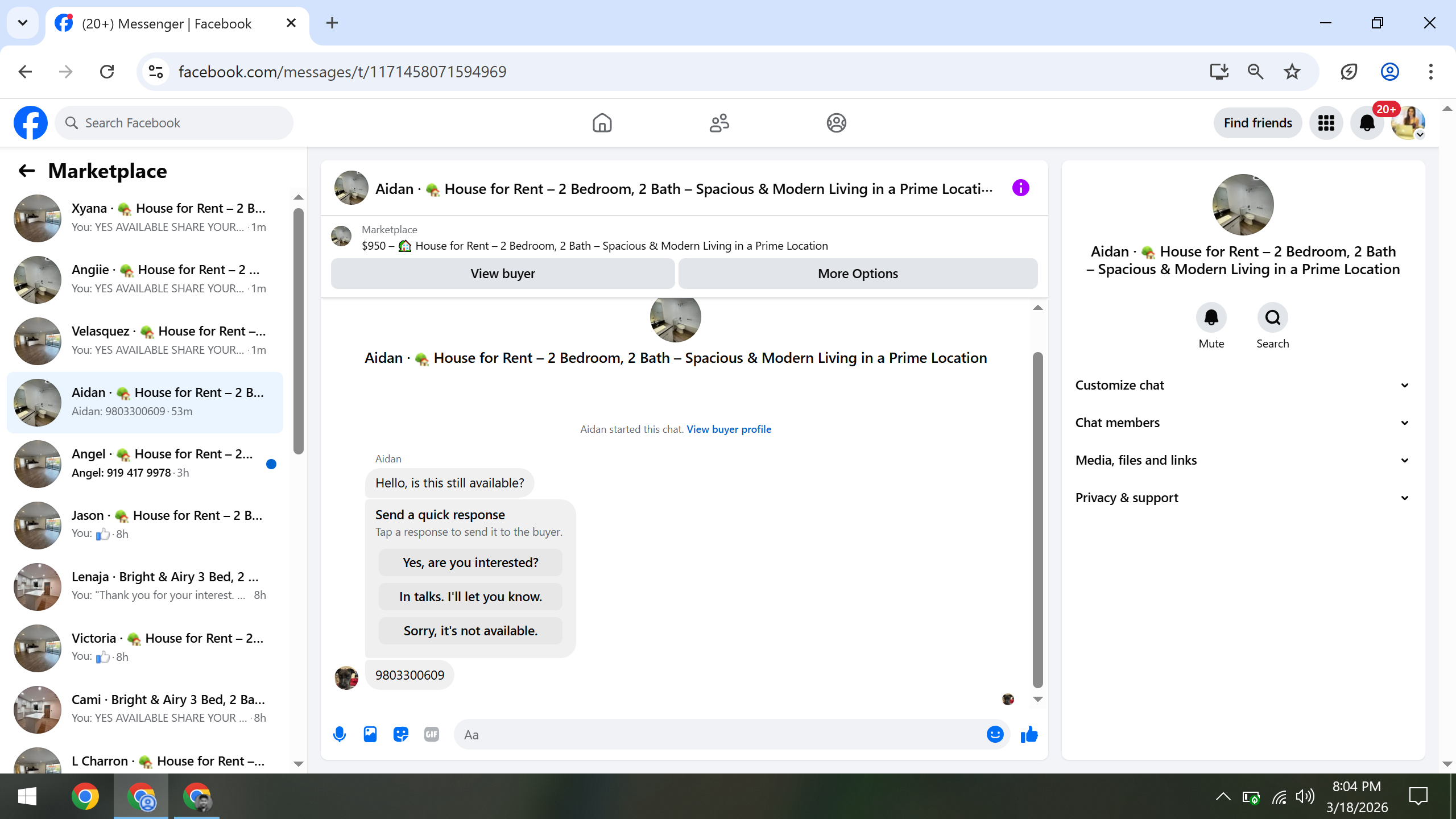Viewport: 1456px width, 819px height.
Task: Attach a photo using the image icon
Action: (x=370, y=734)
